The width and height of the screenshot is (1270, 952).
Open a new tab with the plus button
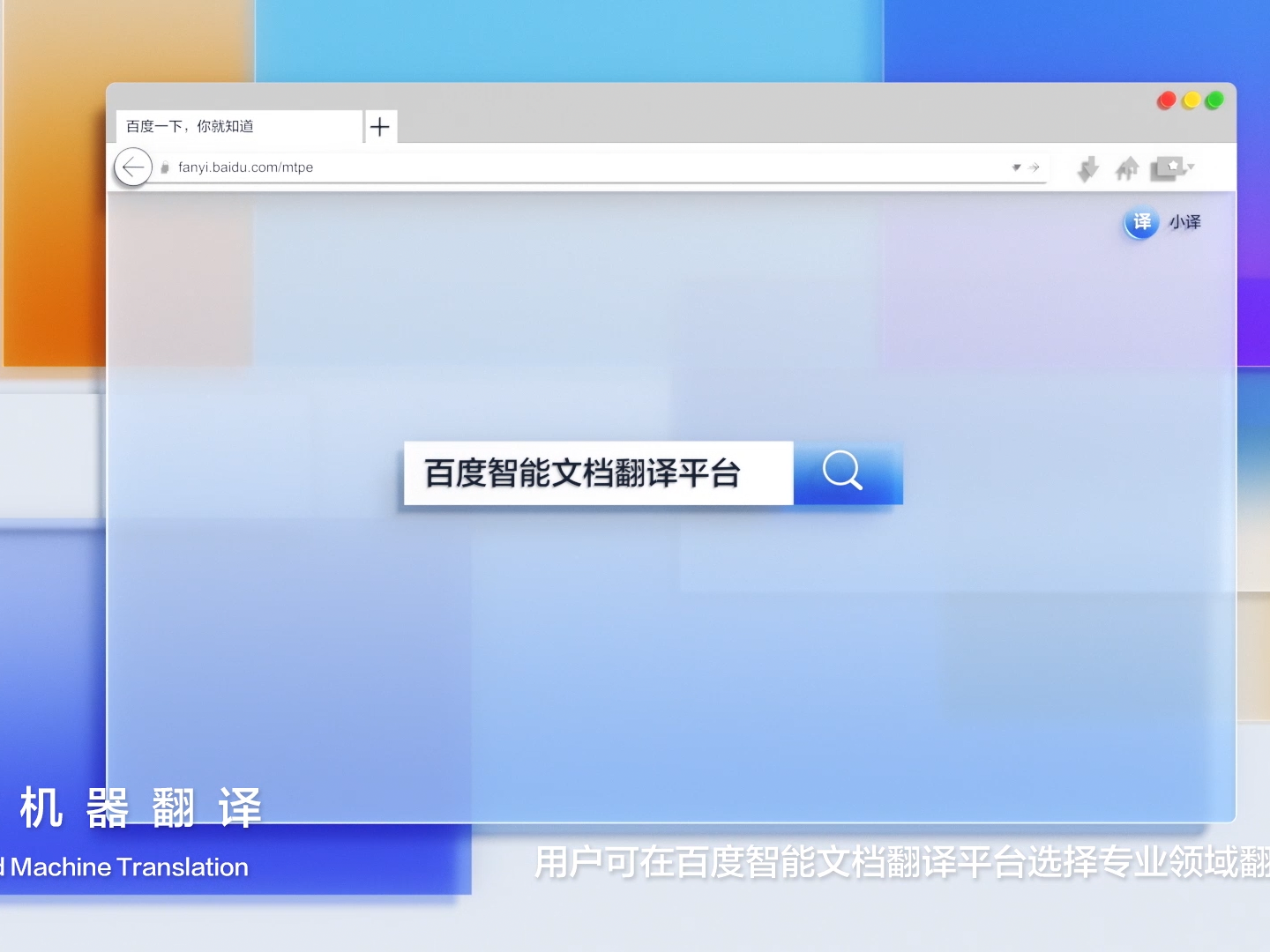click(380, 127)
